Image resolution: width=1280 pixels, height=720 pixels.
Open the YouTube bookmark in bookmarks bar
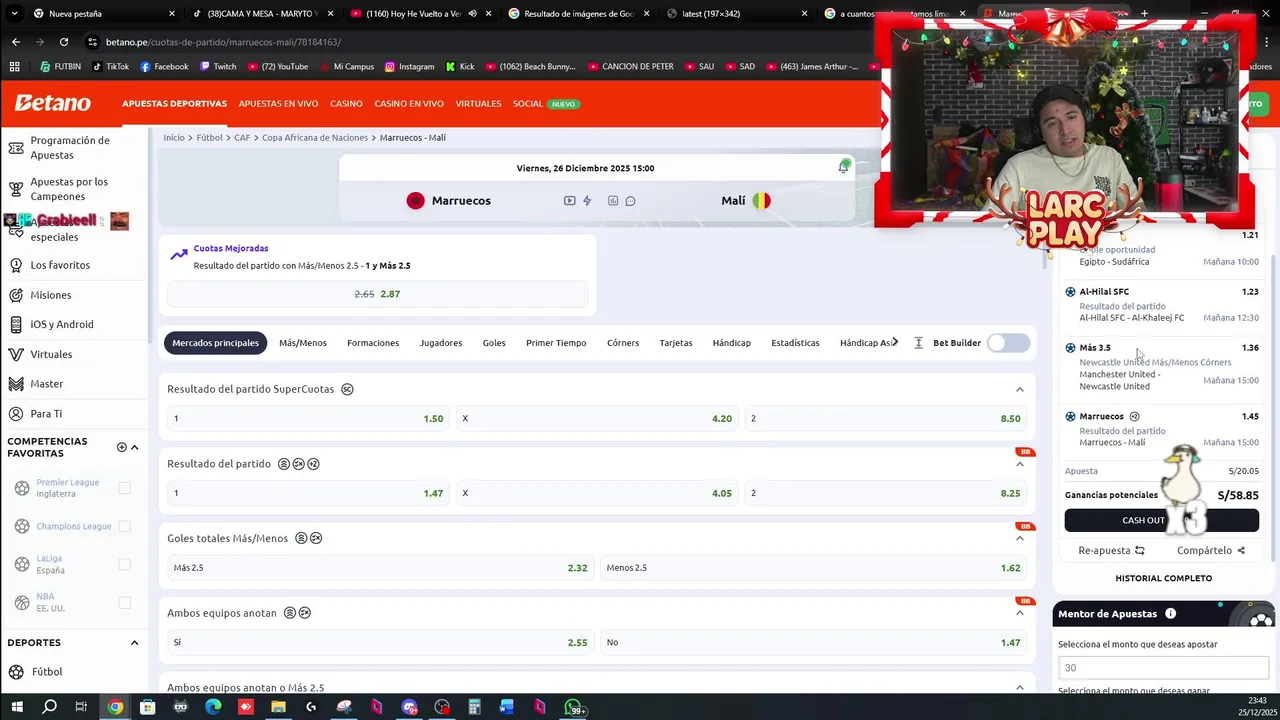(277, 67)
